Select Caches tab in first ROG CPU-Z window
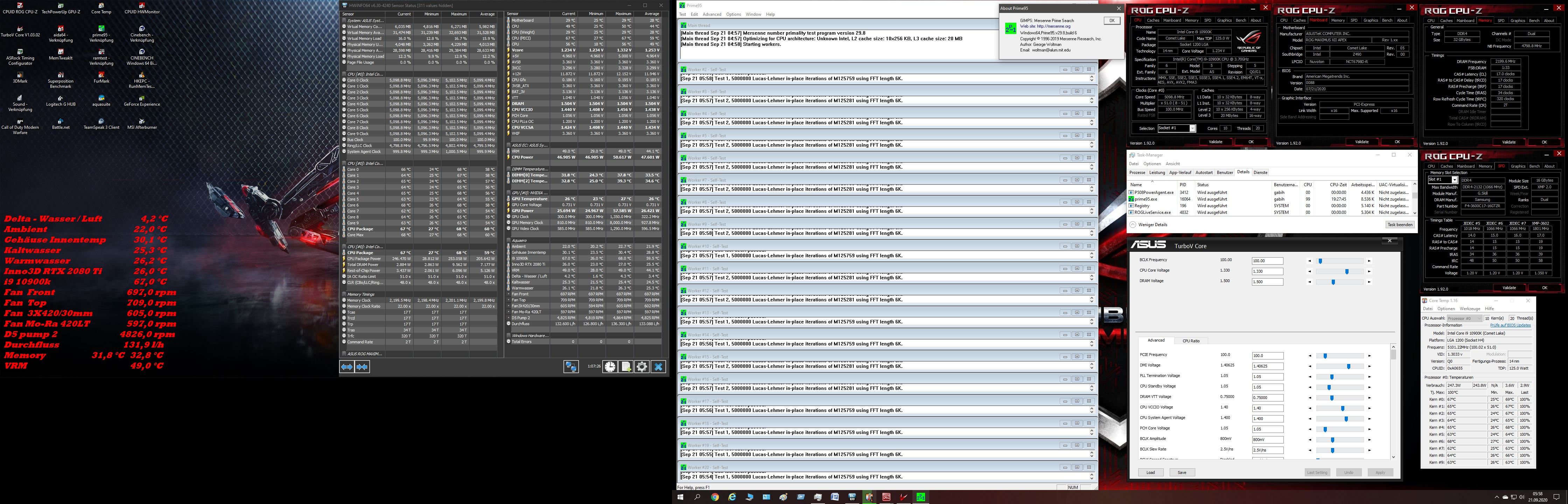The width and height of the screenshot is (1568, 504). 1154,20
